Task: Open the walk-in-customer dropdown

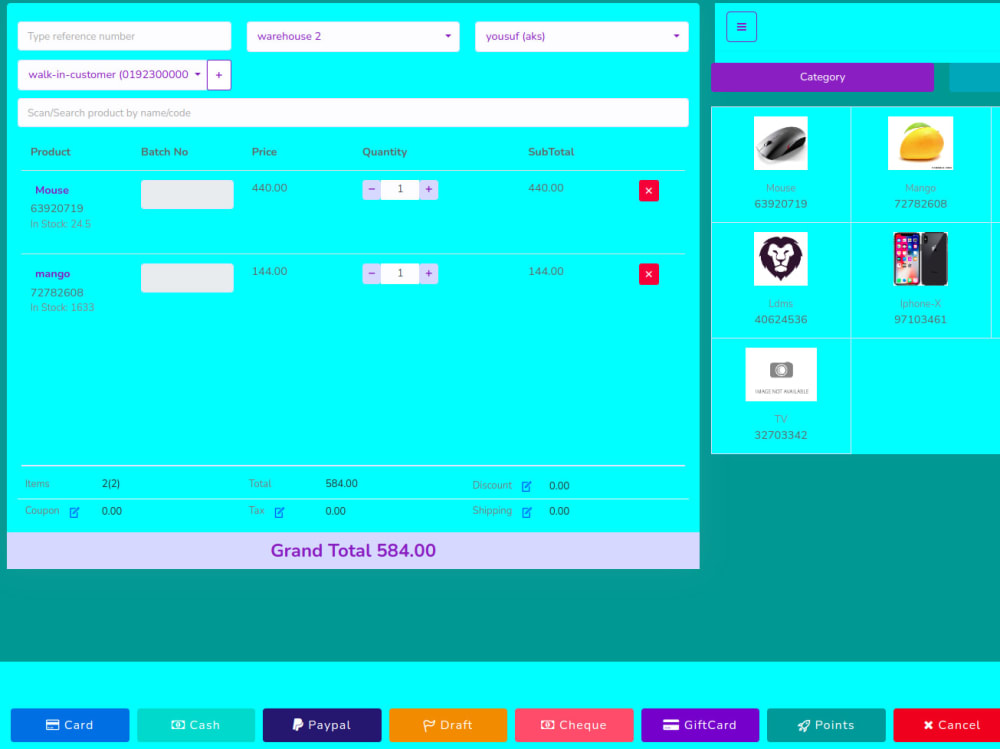Action: pos(112,74)
